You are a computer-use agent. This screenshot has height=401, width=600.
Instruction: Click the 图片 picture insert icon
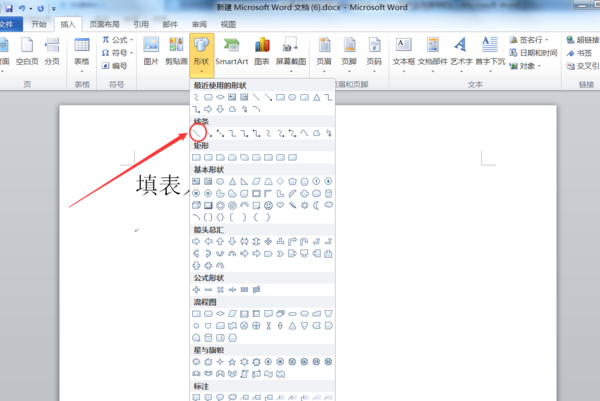[151, 52]
